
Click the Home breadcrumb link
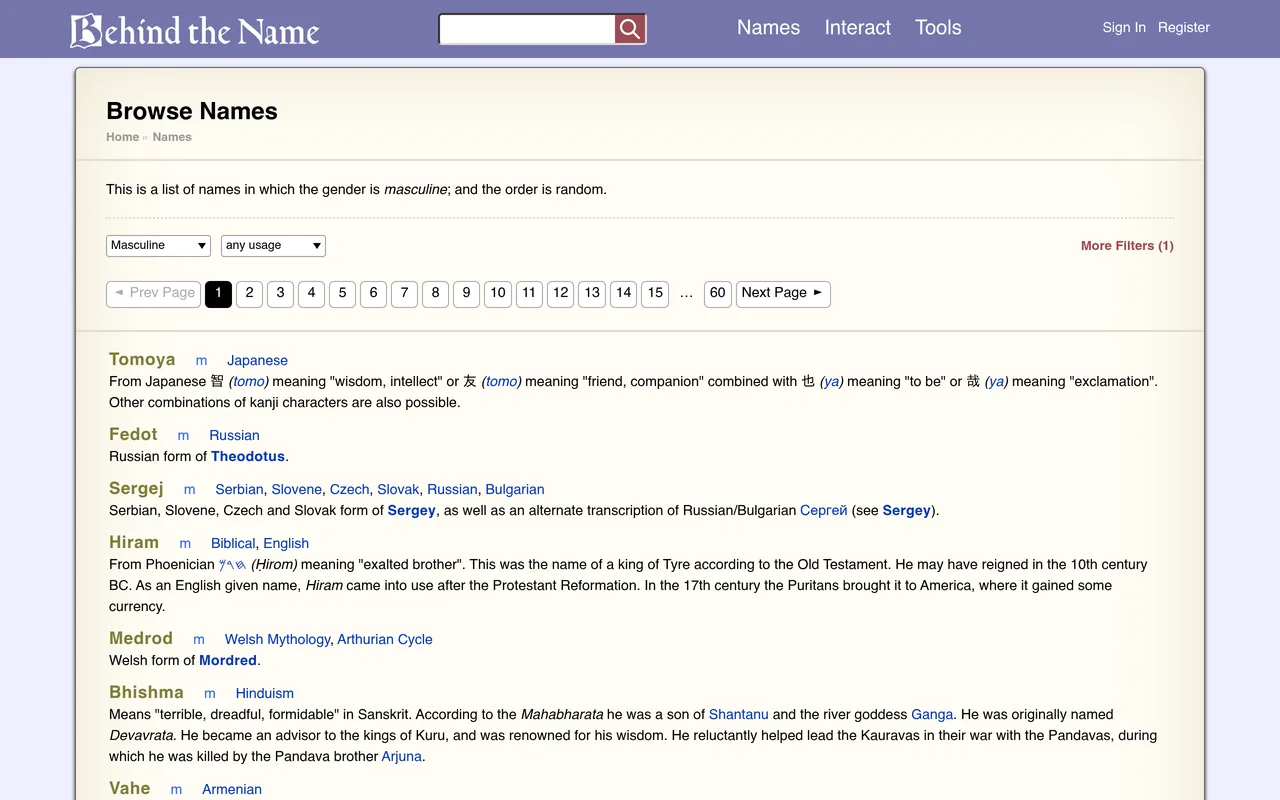point(123,138)
